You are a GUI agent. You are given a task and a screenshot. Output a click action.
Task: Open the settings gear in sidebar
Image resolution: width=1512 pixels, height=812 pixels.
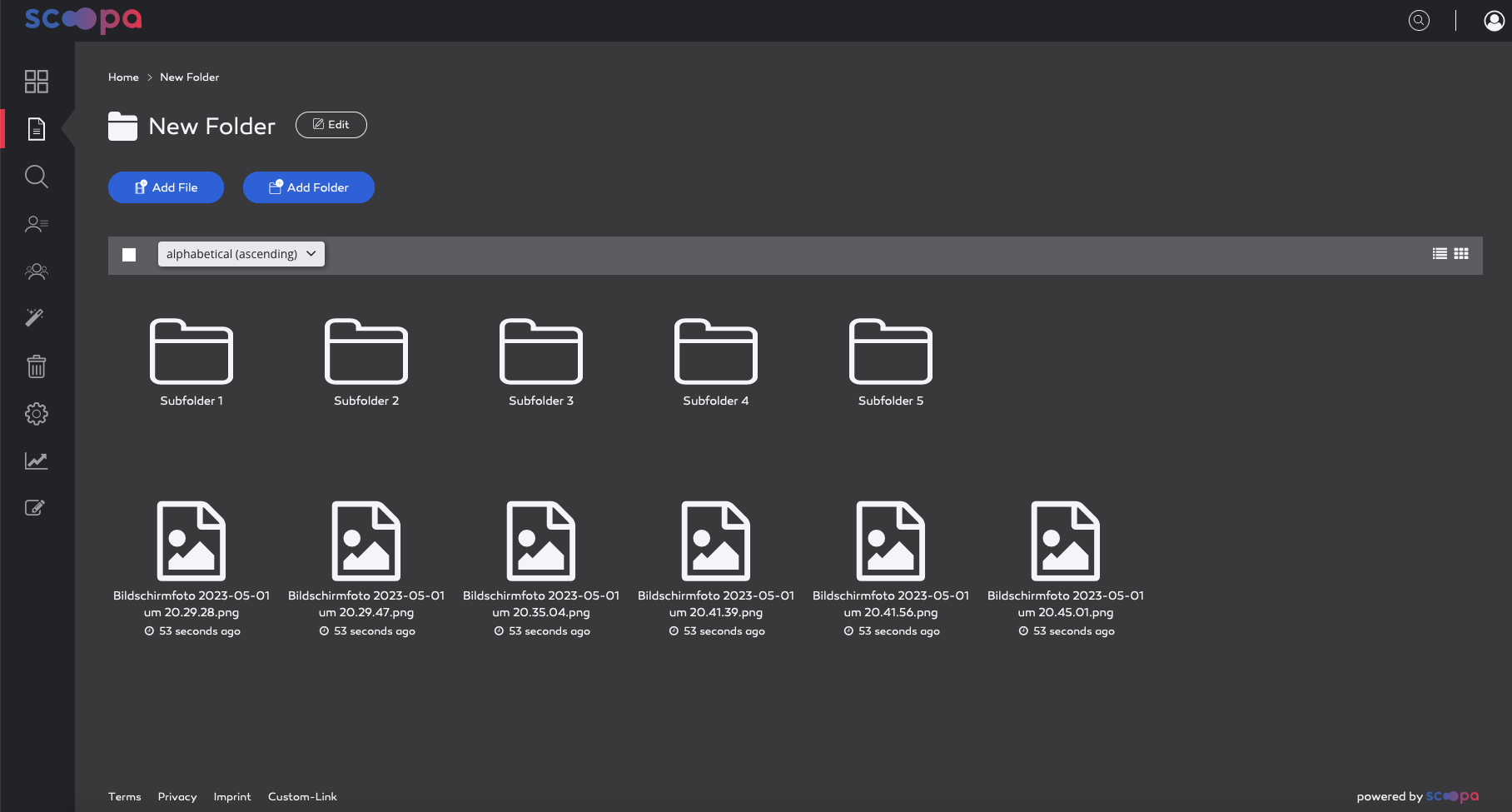click(x=37, y=414)
